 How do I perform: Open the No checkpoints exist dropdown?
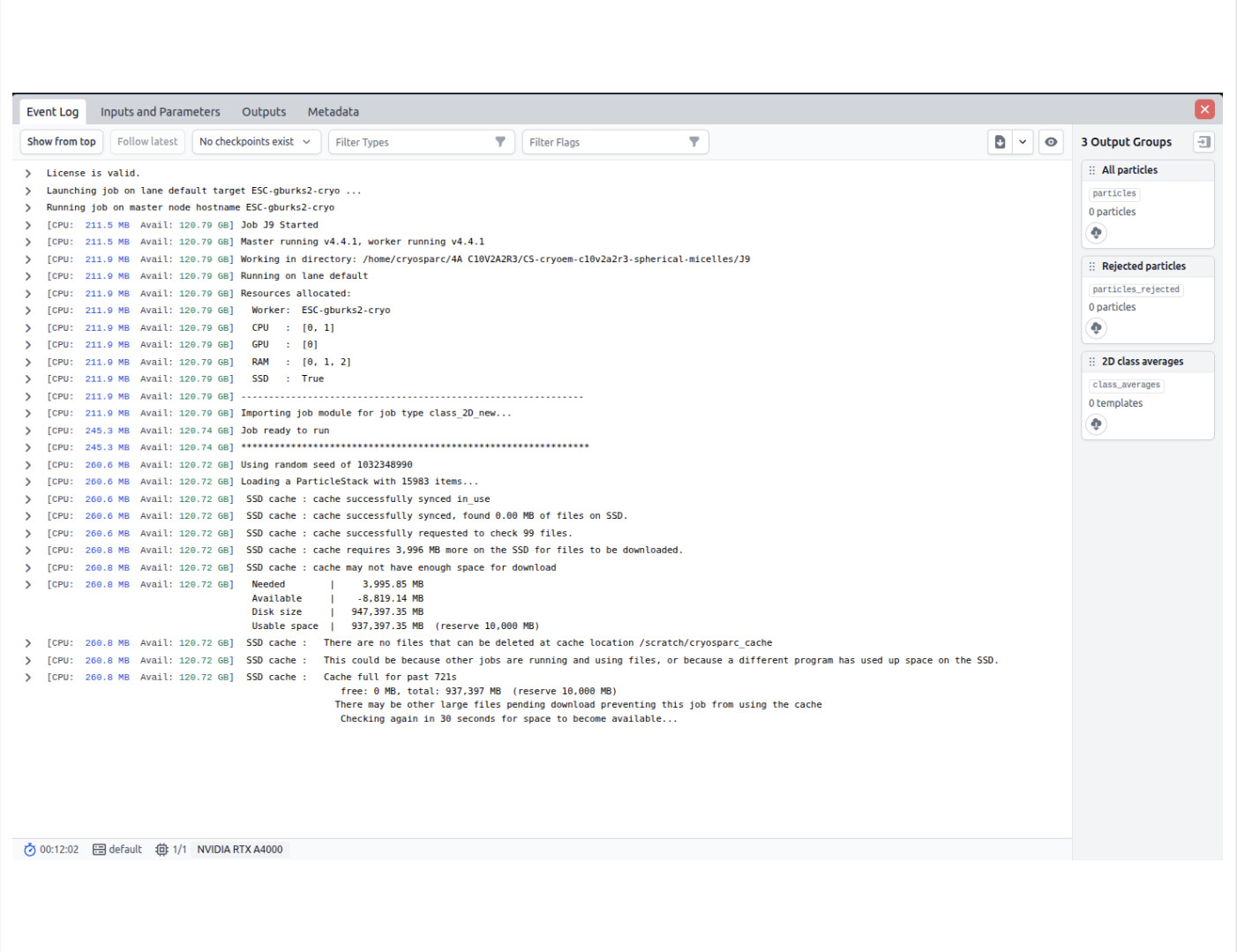pos(256,142)
